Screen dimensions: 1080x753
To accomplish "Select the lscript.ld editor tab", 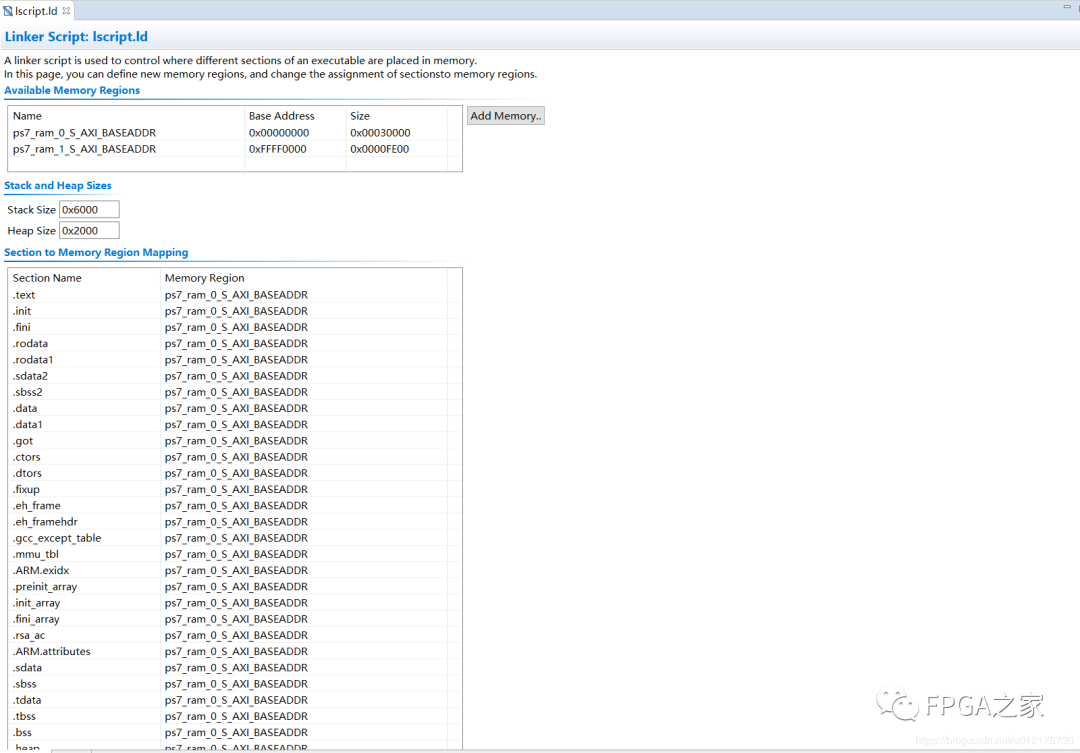I will 36,11.
